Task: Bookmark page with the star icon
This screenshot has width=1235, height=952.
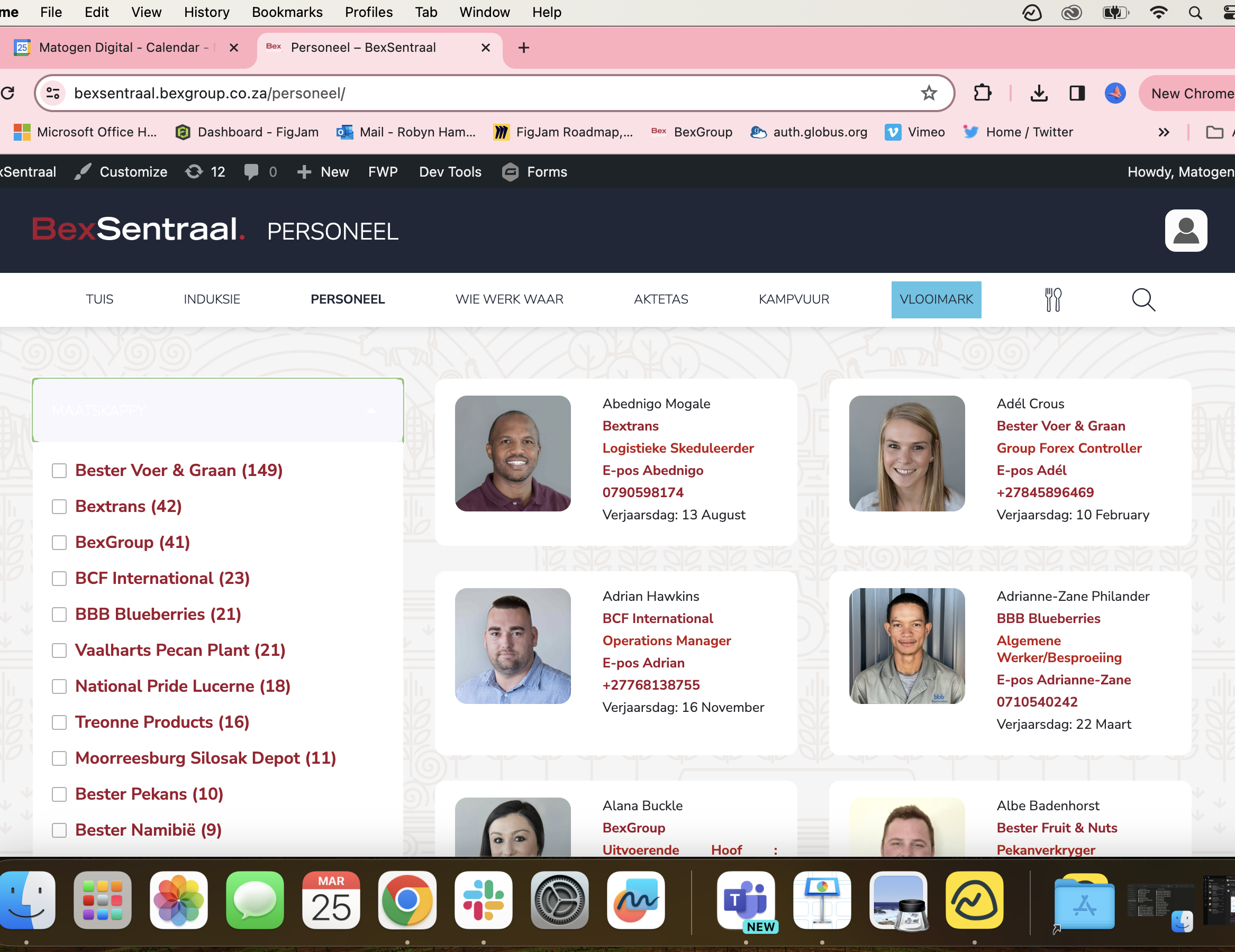Action: pos(929,93)
